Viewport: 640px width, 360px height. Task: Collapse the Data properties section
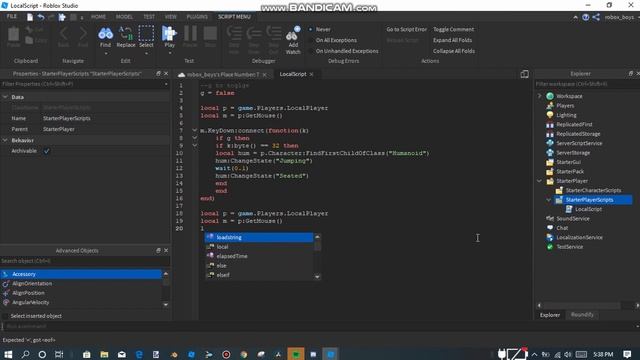pyautogui.click(x=5, y=97)
